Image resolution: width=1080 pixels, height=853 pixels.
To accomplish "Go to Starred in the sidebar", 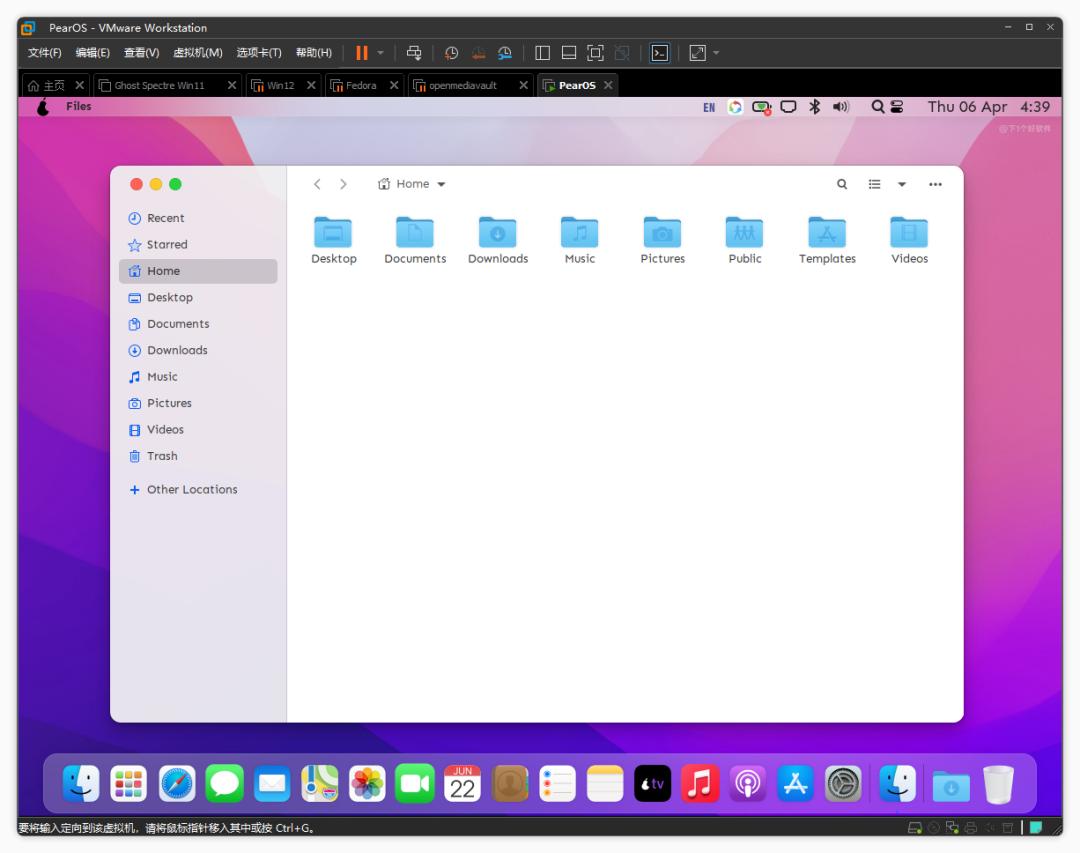I will [166, 245].
